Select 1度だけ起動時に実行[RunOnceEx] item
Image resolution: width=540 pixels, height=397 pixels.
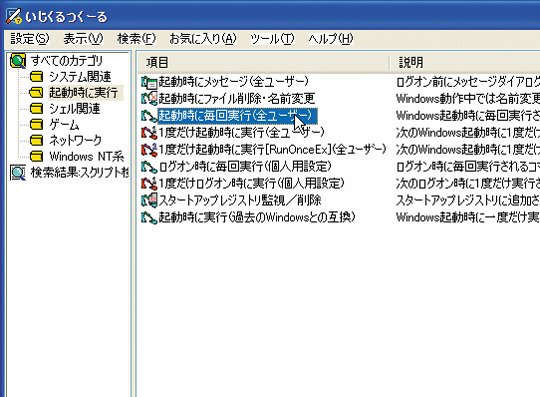(272, 149)
